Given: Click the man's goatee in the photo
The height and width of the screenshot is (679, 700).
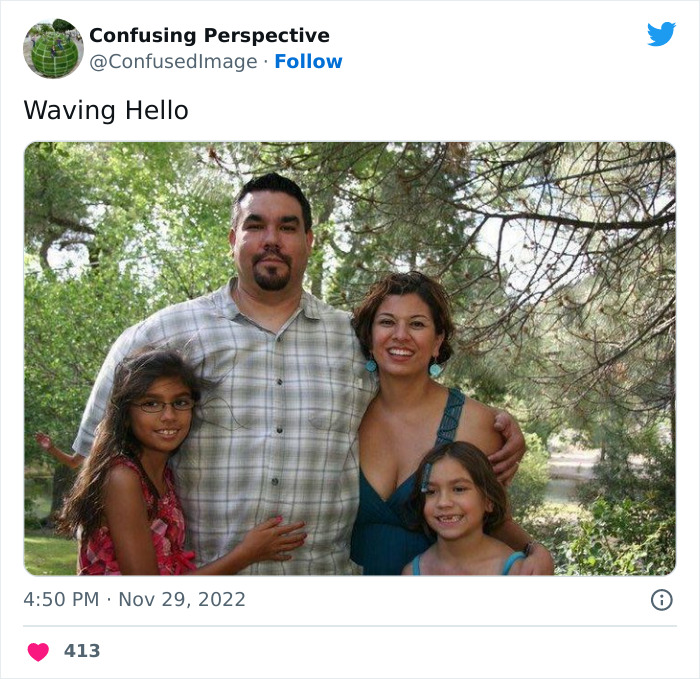Looking at the screenshot, I should (270, 275).
